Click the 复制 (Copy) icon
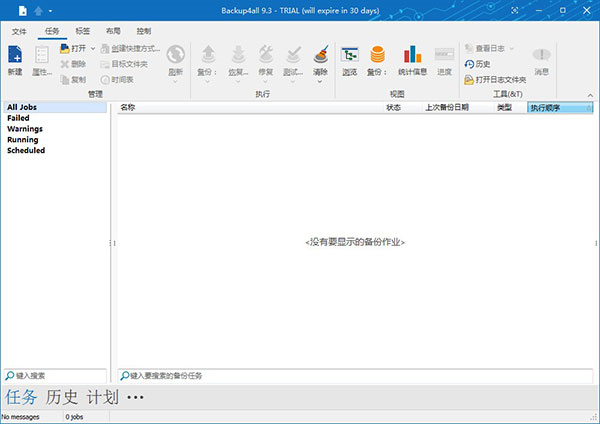This screenshot has width=600, height=424. 65,80
